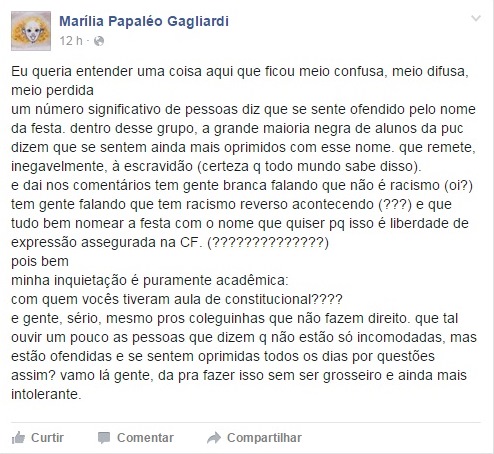The height and width of the screenshot is (454, 494).
Task: Click the globe public-privacy icon
Action: tap(99, 41)
